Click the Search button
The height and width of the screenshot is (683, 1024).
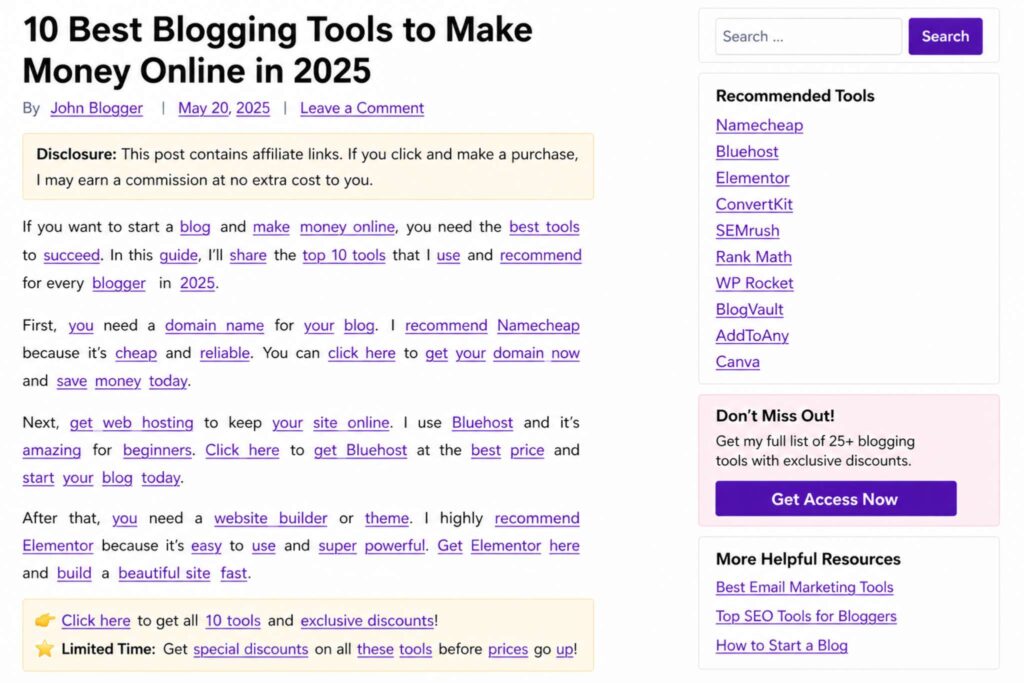pos(944,36)
